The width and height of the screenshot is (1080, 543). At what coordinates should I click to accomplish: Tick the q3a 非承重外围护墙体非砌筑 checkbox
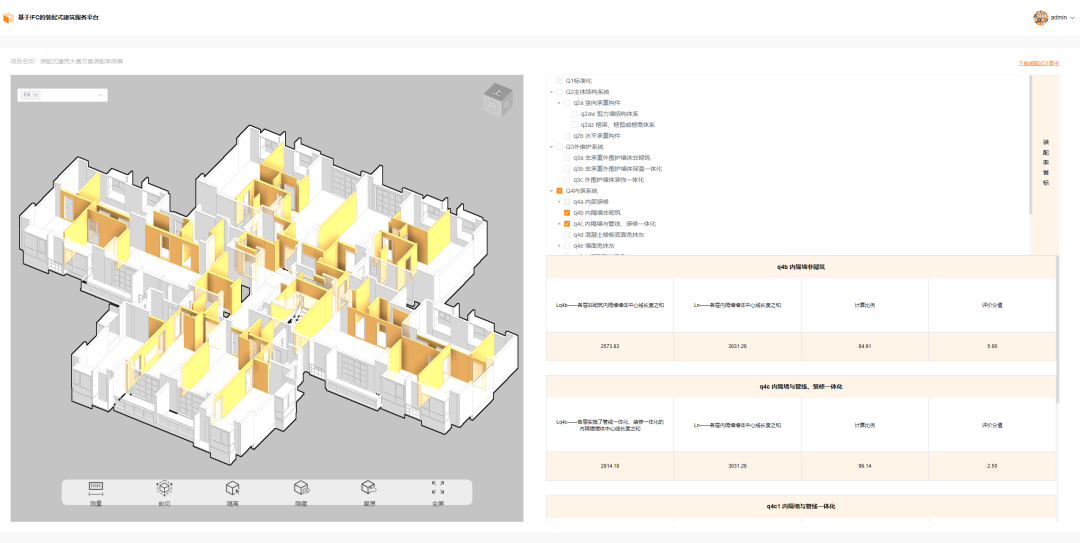tap(567, 158)
